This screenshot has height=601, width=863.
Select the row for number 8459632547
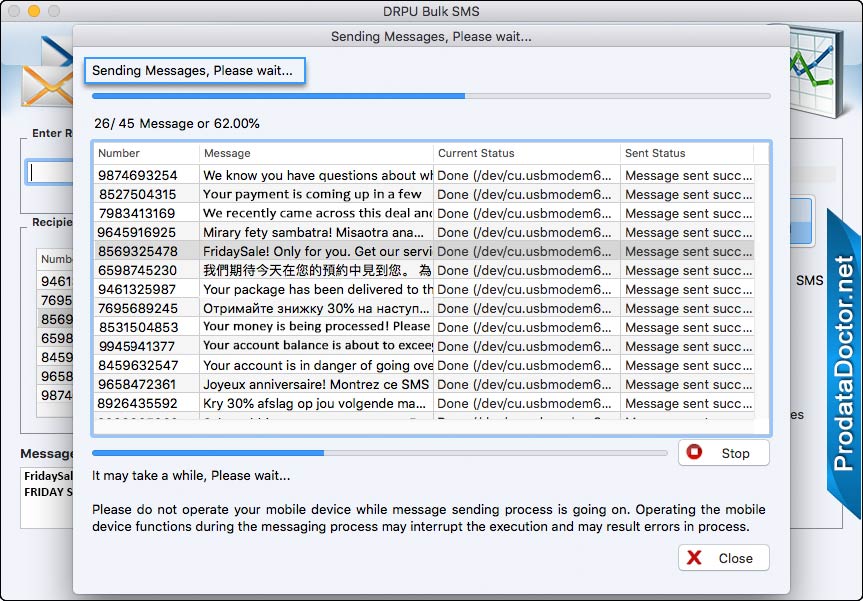tap(424, 365)
